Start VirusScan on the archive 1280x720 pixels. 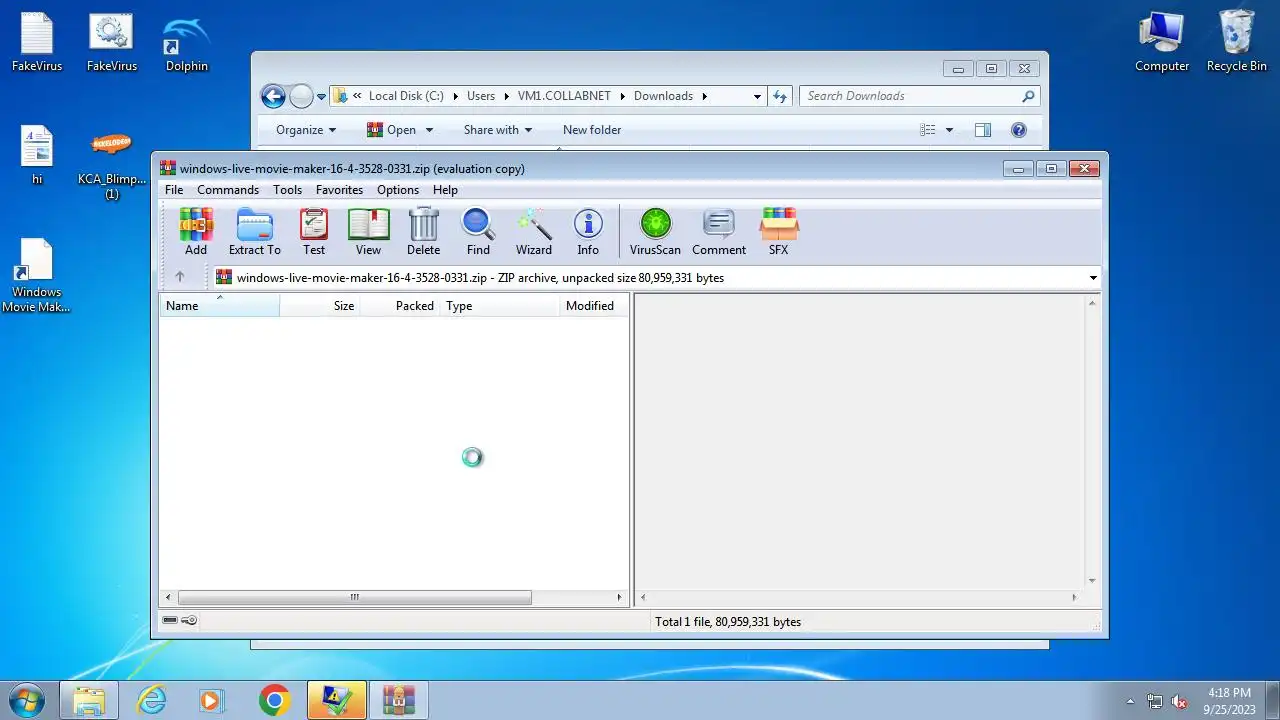click(x=655, y=231)
